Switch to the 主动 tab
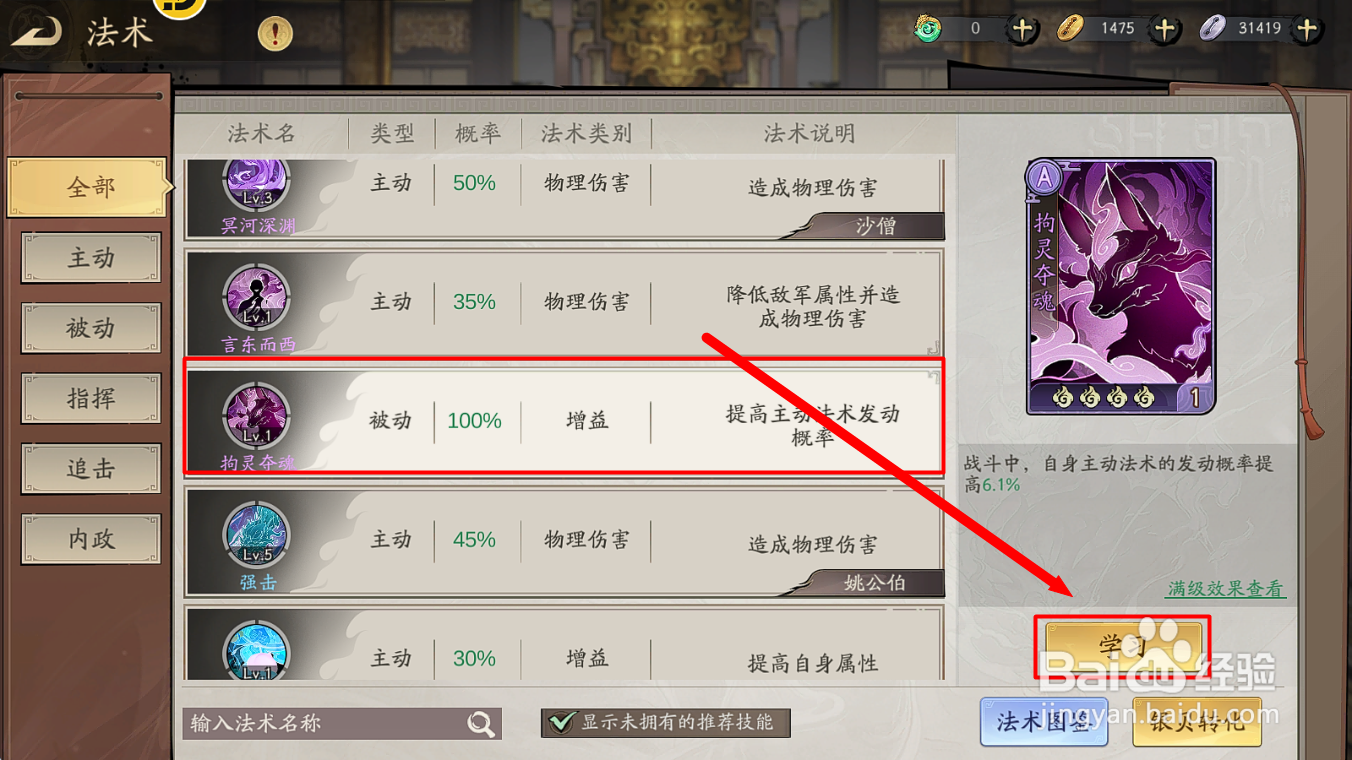 coord(91,258)
